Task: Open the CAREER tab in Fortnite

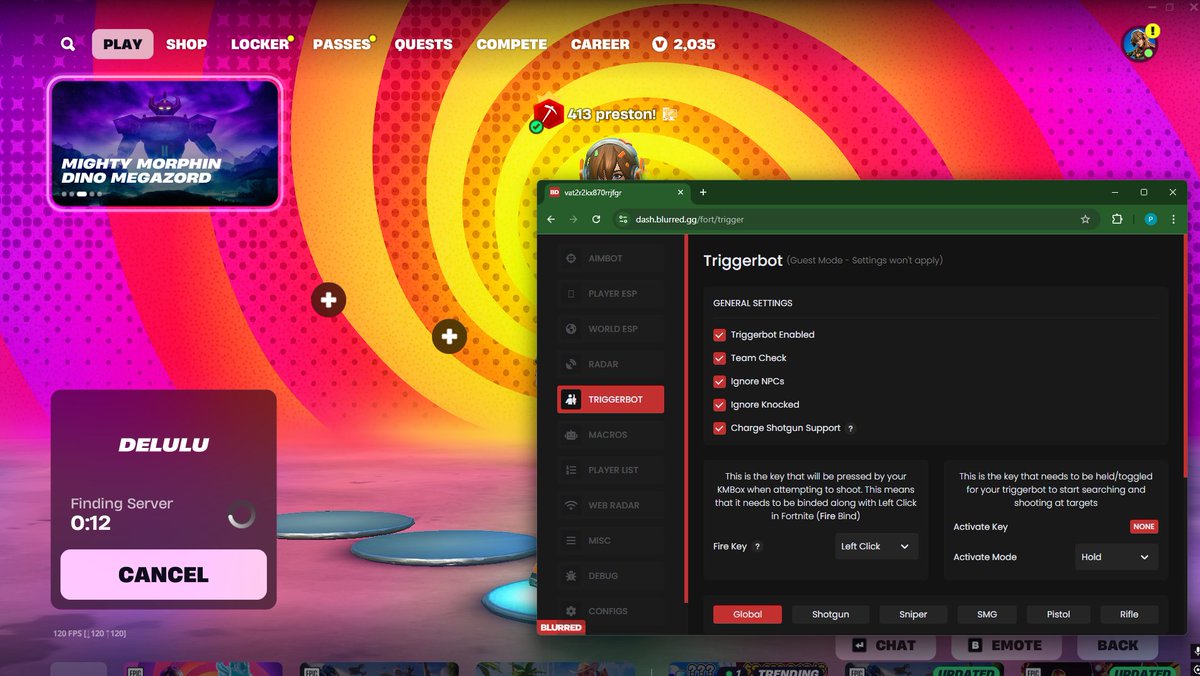Action: point(600,44)
